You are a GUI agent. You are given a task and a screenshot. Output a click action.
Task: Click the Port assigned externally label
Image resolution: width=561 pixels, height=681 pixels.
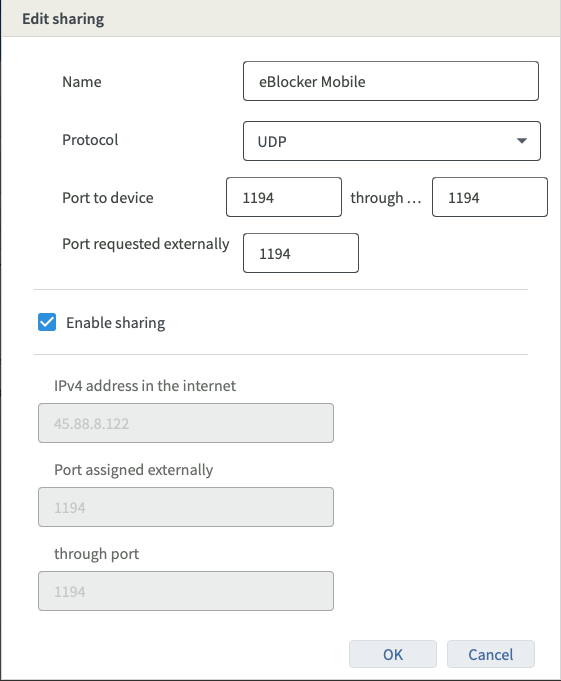click(x=134, y=470)
